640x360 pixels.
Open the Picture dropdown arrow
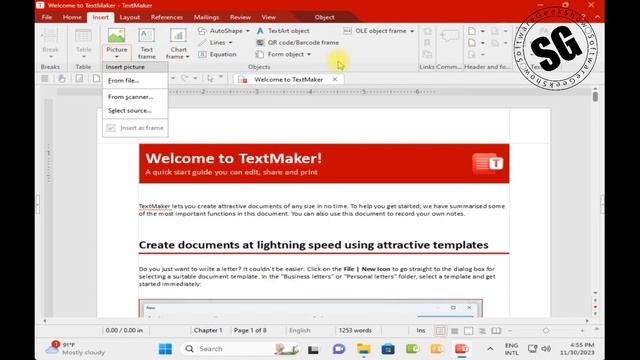117,57
